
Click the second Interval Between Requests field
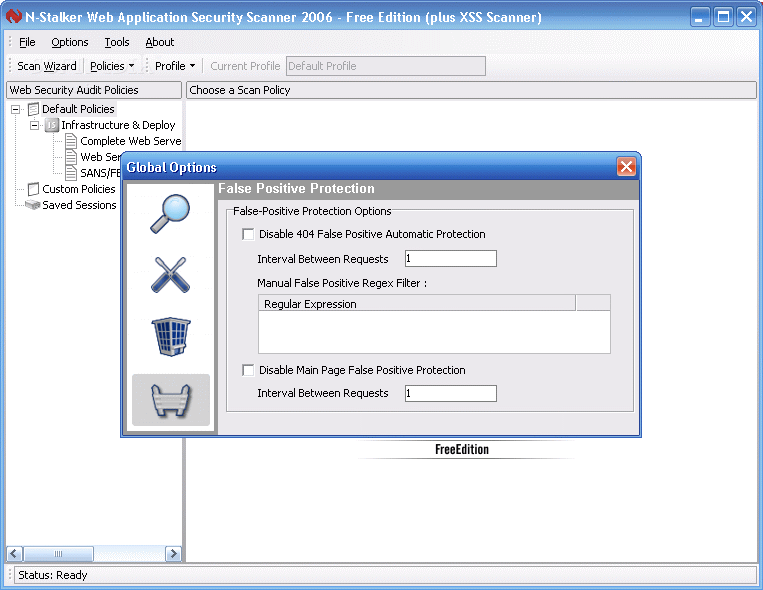pos(451,393)
